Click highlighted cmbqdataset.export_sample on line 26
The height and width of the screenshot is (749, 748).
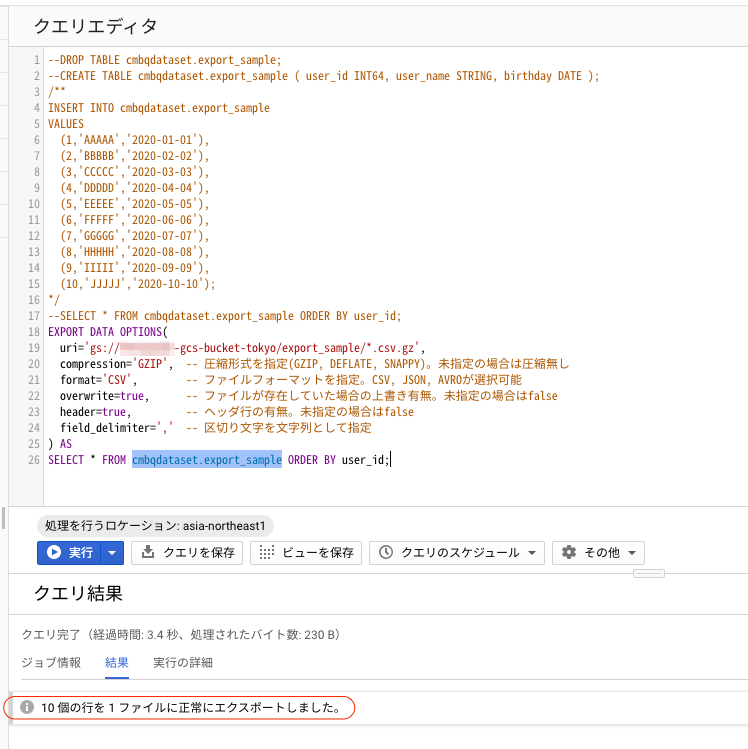[x=206, y=460]
